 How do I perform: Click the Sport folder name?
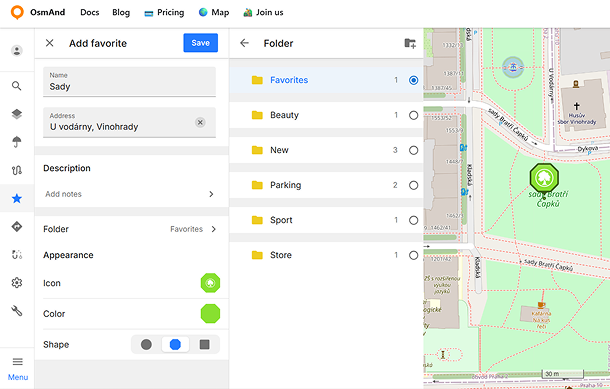point(281,220)
